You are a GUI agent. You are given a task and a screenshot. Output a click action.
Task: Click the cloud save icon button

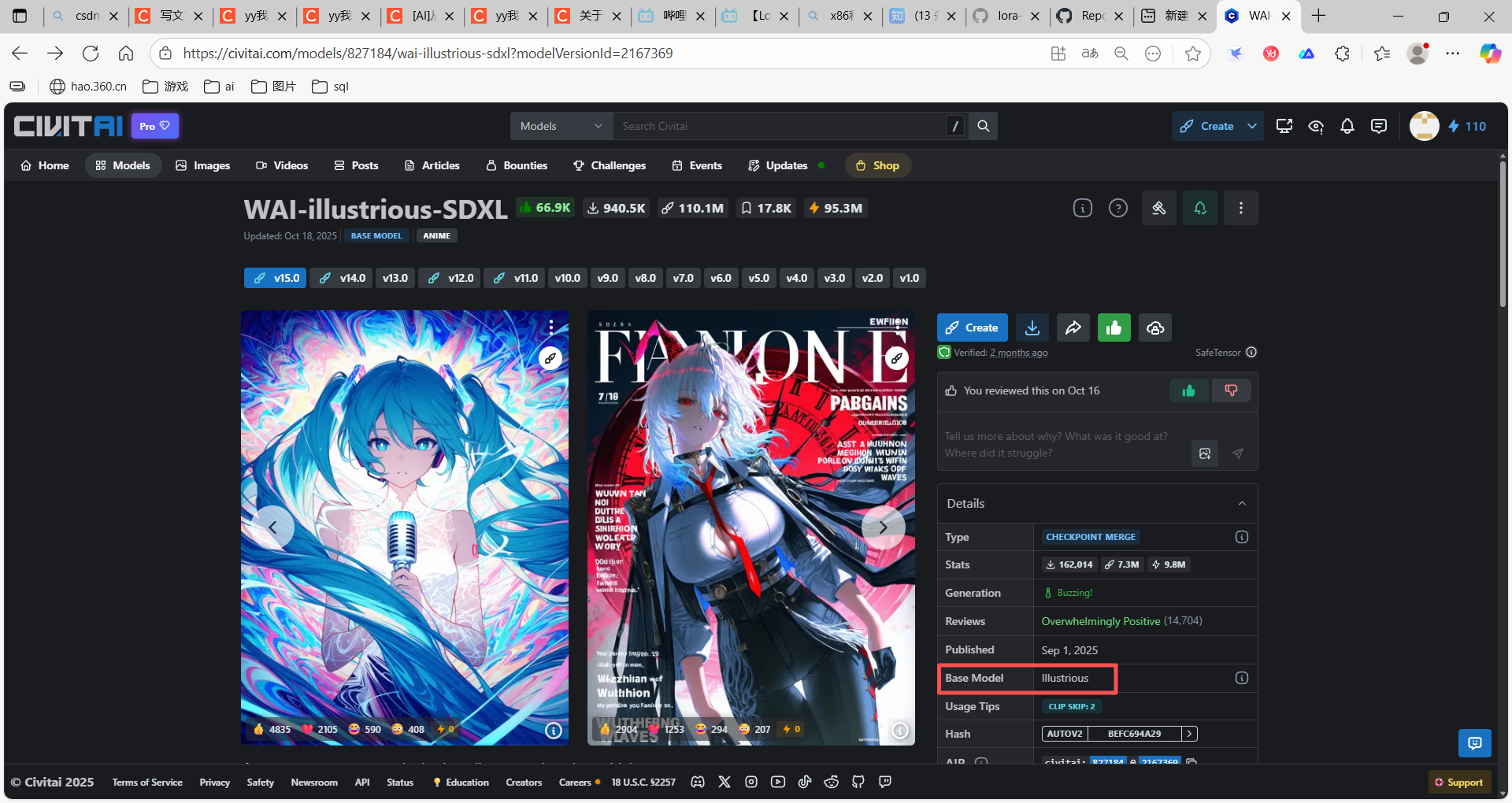tap(1155, 327)
